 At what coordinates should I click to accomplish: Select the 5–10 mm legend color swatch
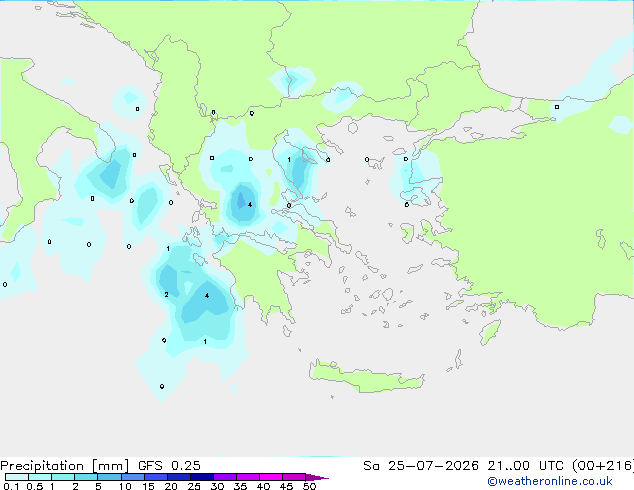click(109, 477)
